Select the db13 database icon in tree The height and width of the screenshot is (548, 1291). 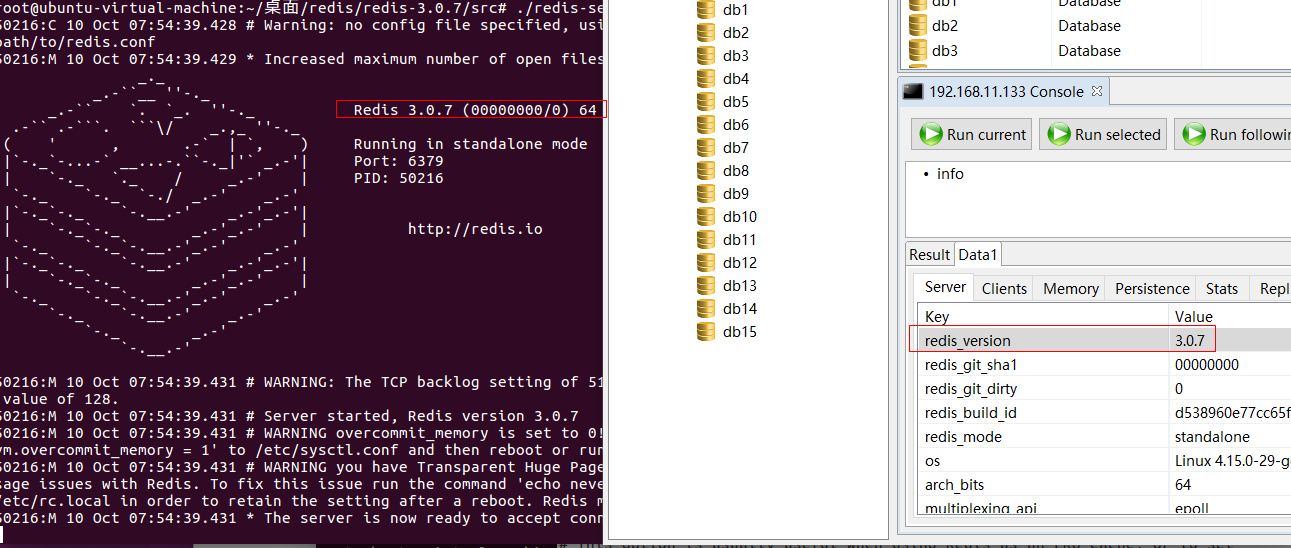coord(706,285)
